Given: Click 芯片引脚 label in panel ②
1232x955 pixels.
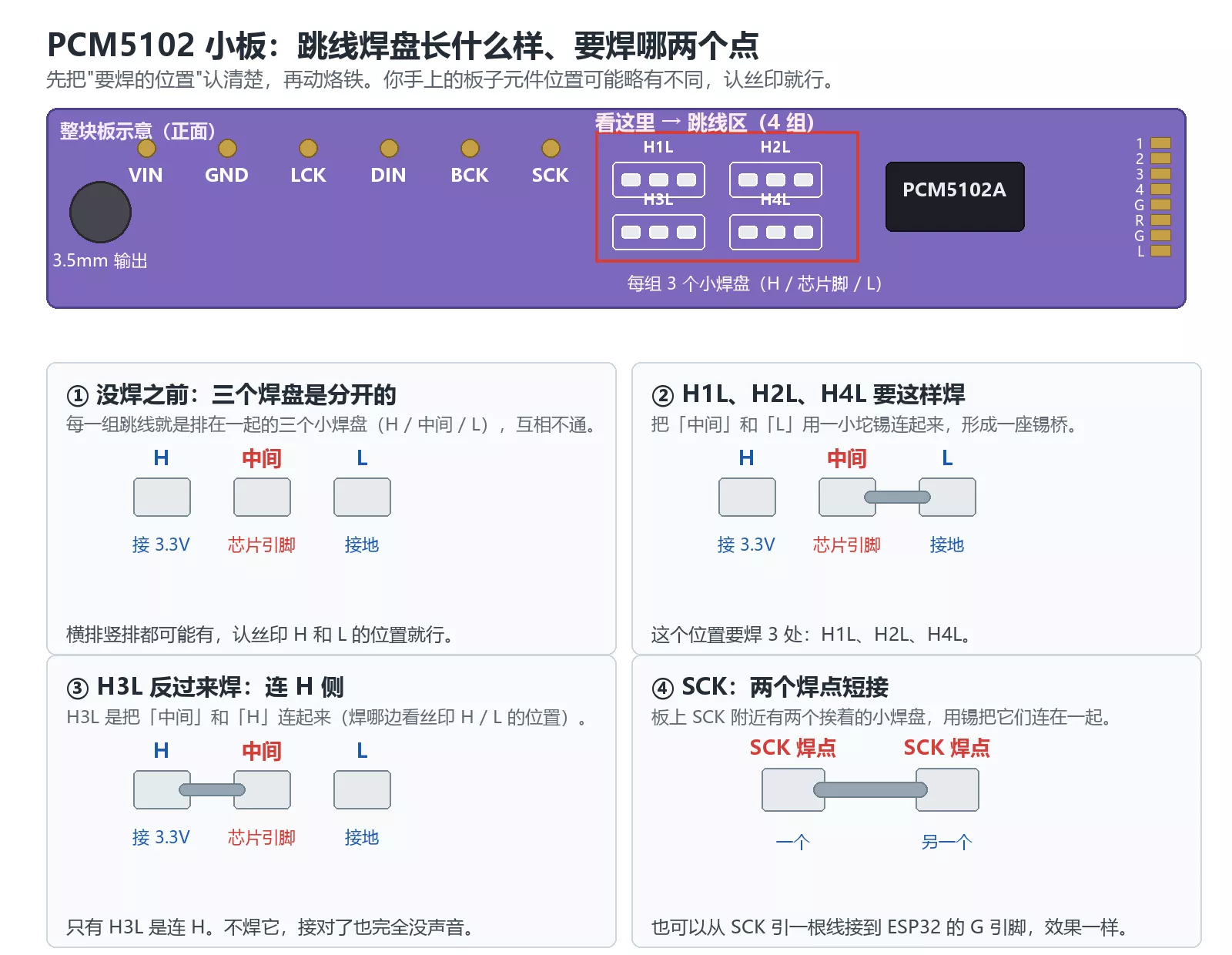Looking at the screenshot, I should tap(847, 545).
